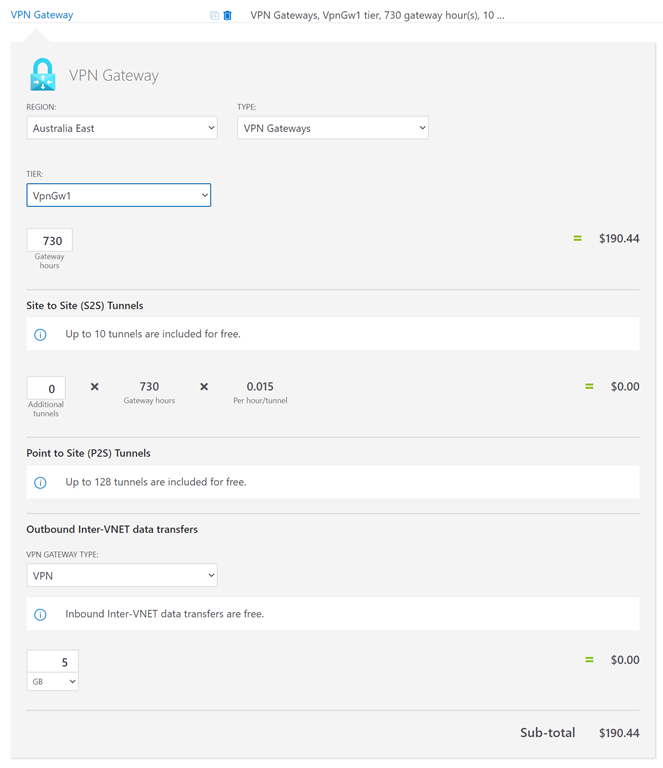Click the summary text VPN Gateways, VpnGw1 tier
Viewport: 663px width, 768px height.
(377, 16)
